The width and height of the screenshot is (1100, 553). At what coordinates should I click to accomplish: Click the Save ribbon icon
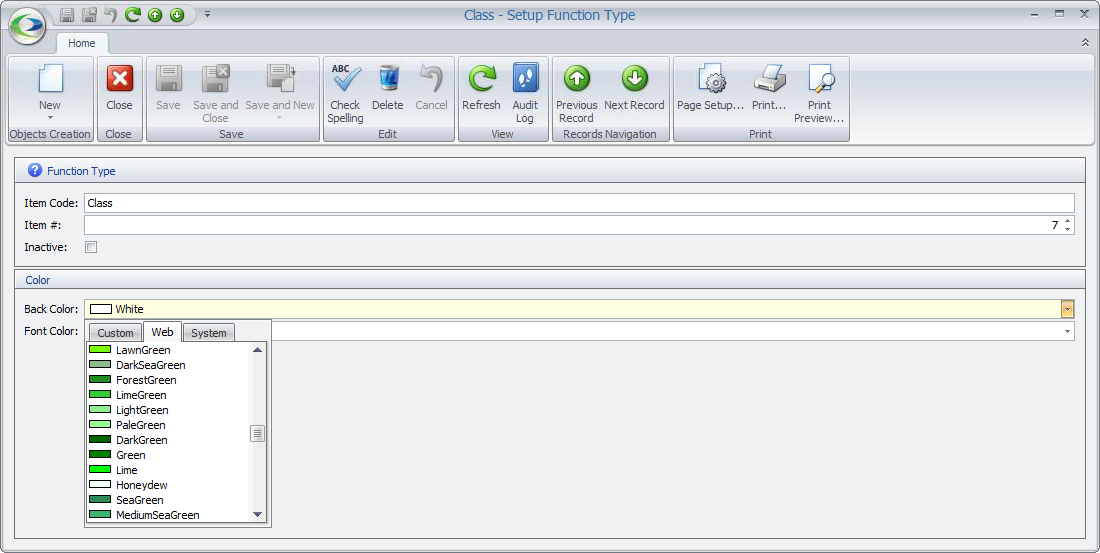168,78
